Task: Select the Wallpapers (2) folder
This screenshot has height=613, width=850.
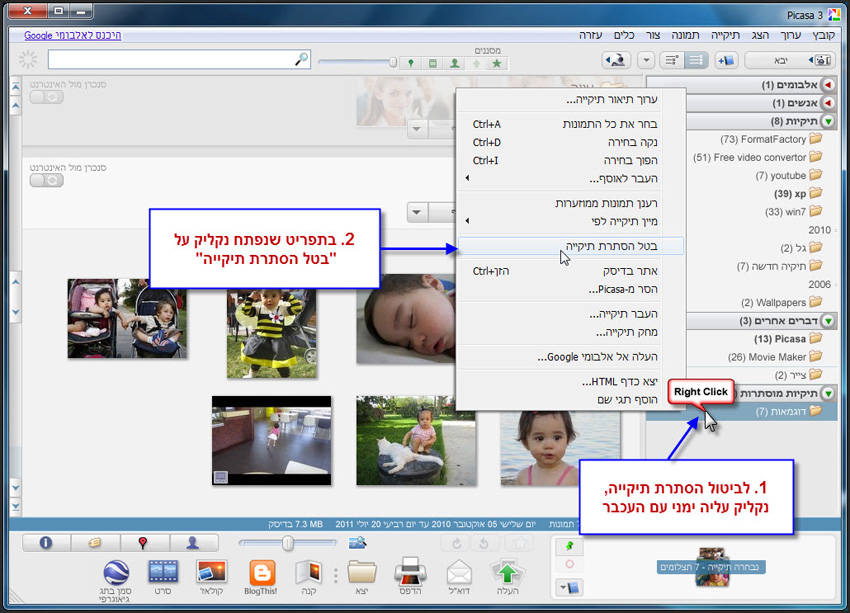Action: (x=781, y=302)
